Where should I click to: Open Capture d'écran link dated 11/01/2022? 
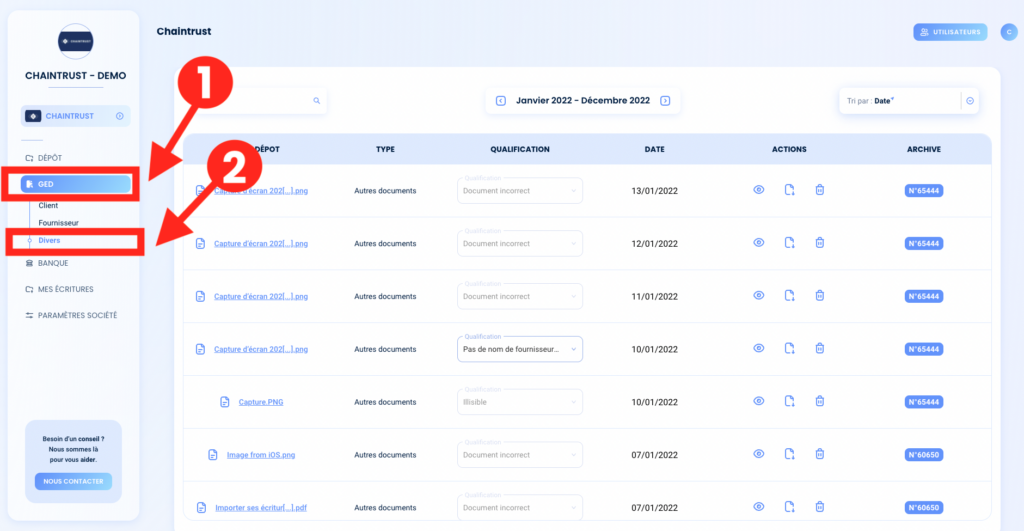coord(261,297)
